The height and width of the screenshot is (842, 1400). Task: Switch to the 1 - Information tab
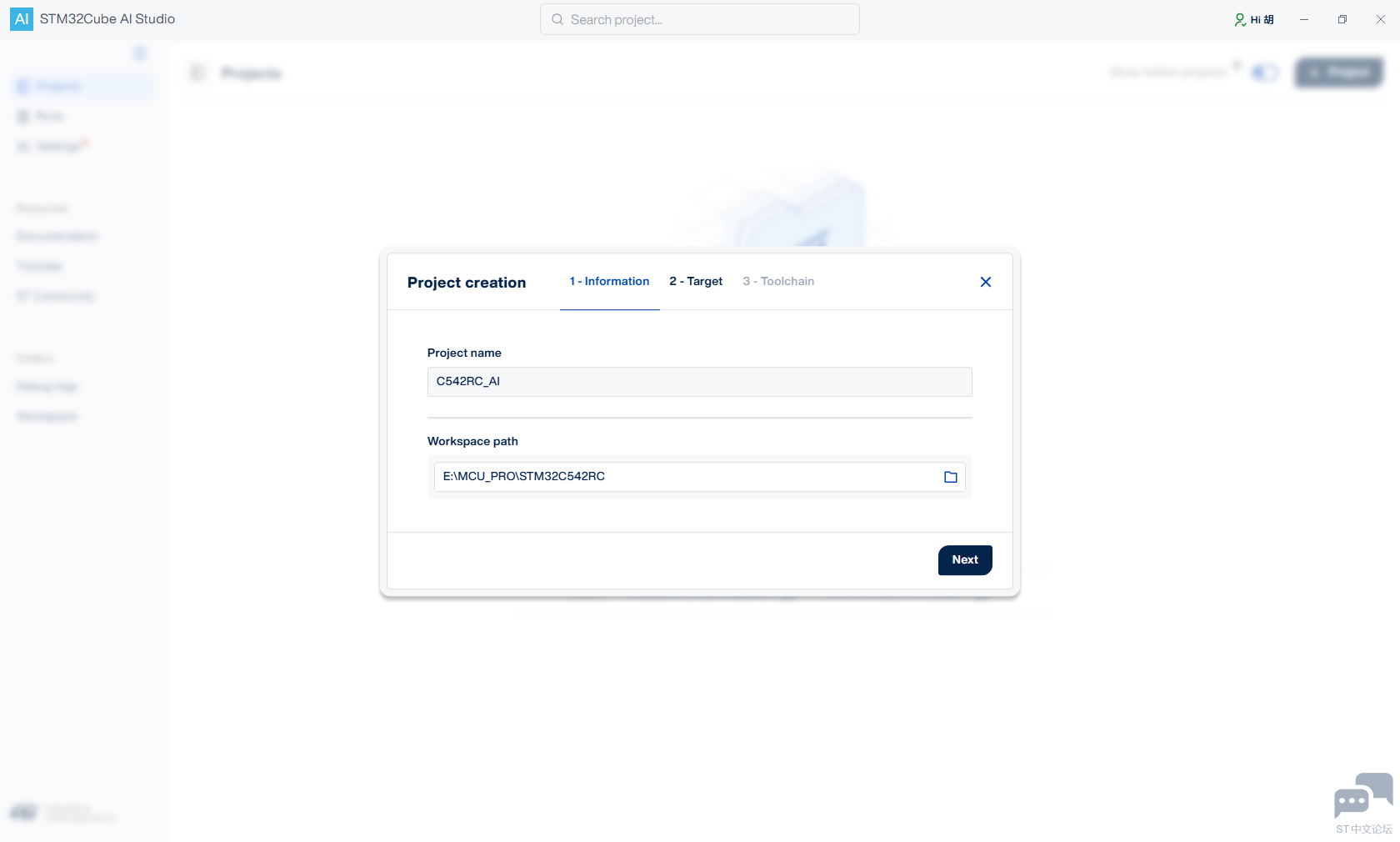pos(609,282)
